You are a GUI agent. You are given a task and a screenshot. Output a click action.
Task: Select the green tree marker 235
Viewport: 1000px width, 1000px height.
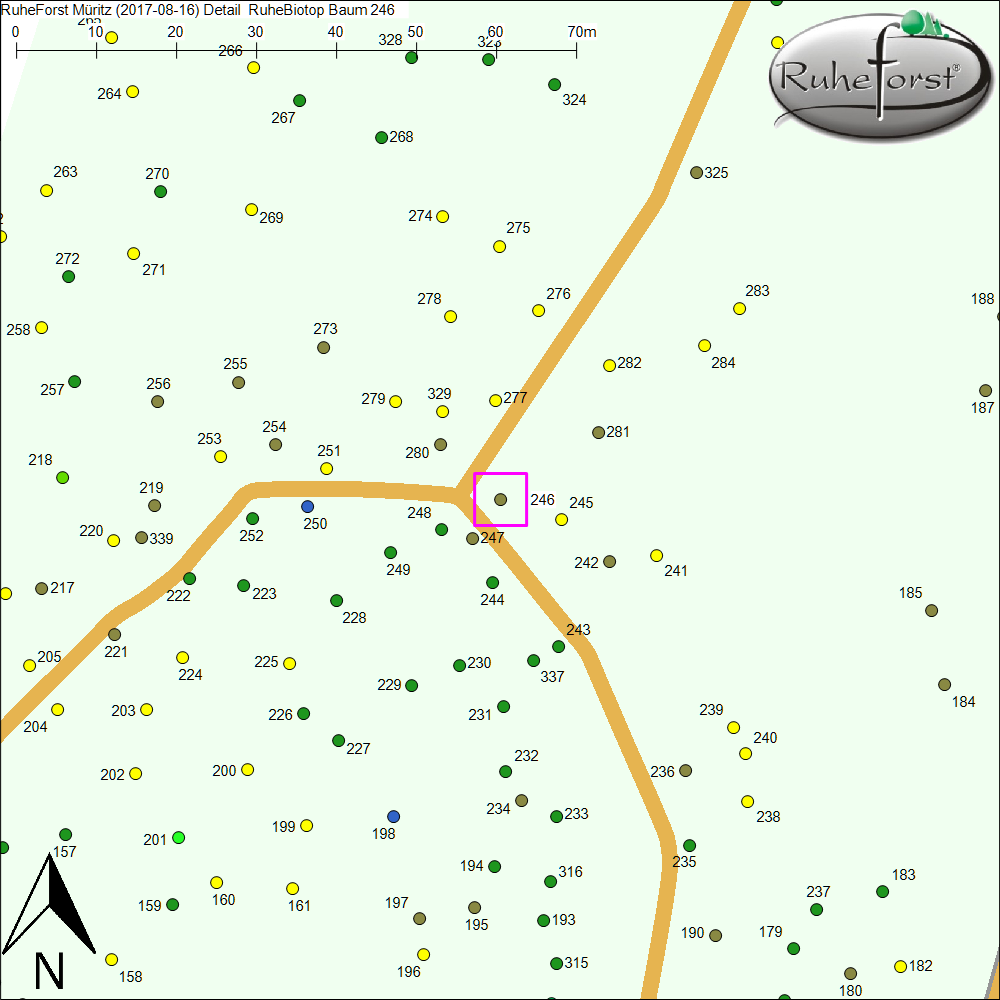pyautogui.click(x=689, y=845)
